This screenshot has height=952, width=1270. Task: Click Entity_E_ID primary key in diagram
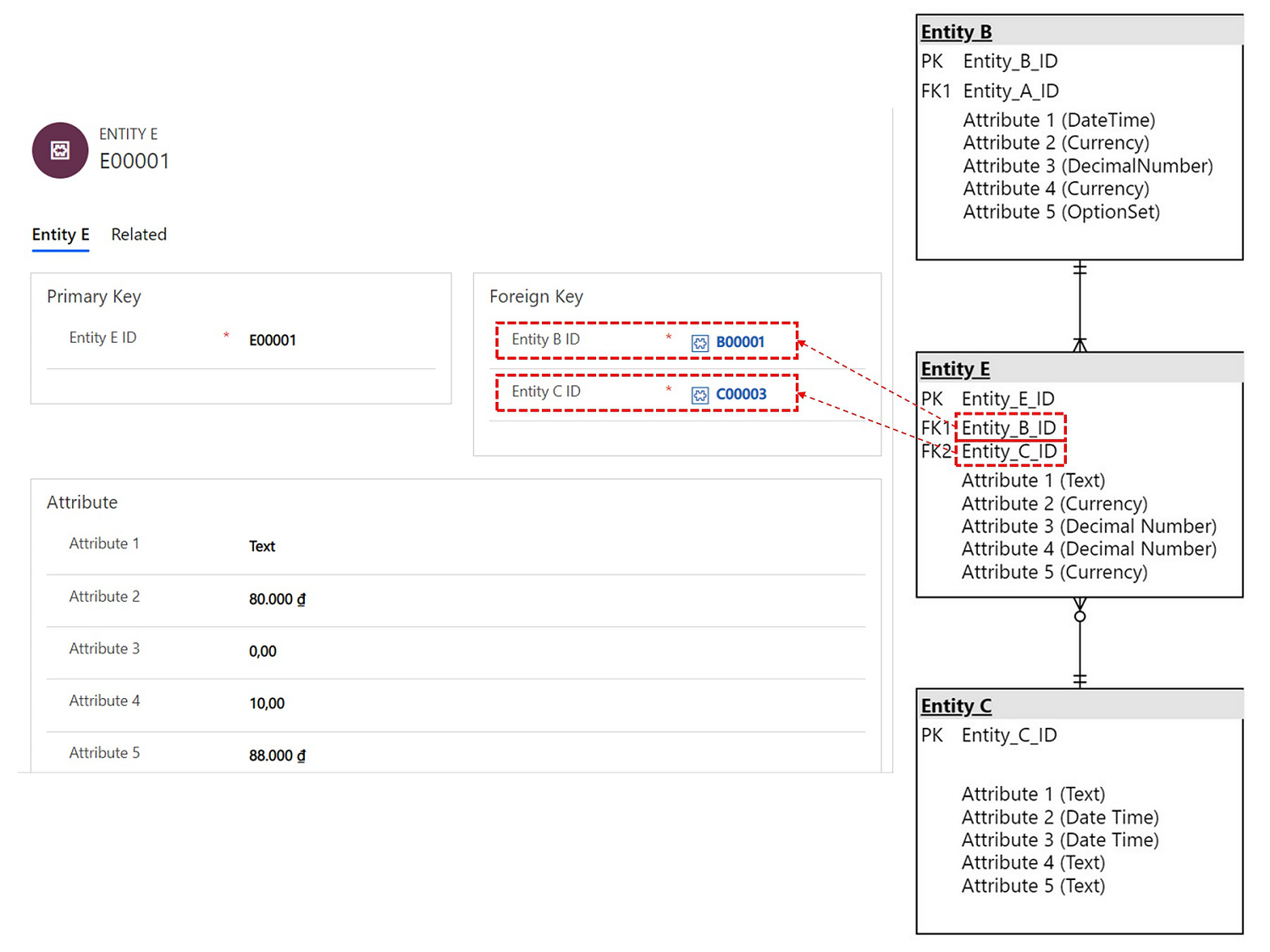1008,399
